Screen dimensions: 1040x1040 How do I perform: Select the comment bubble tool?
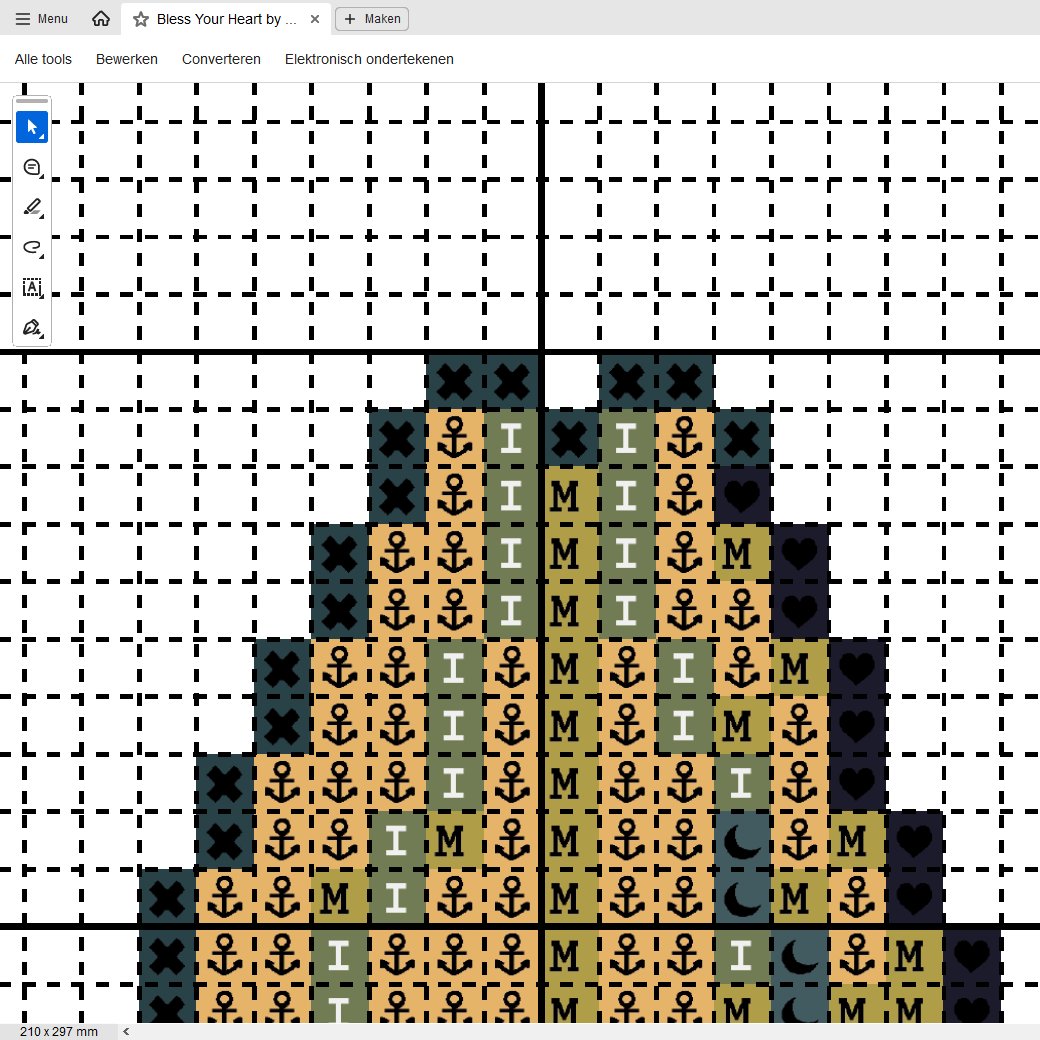(x=32, y=168)
